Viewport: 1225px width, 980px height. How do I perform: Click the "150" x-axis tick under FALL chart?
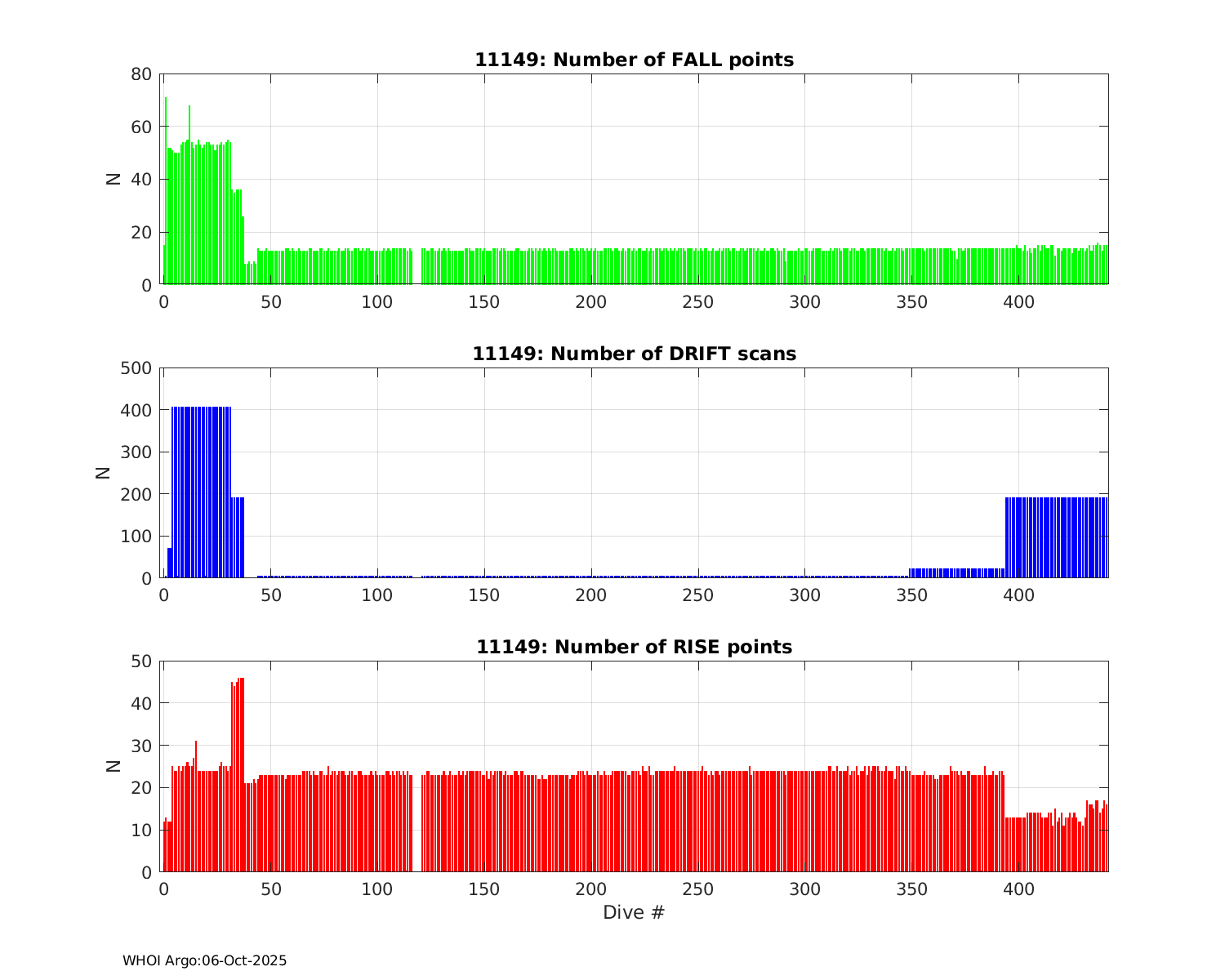click(484, 302)
